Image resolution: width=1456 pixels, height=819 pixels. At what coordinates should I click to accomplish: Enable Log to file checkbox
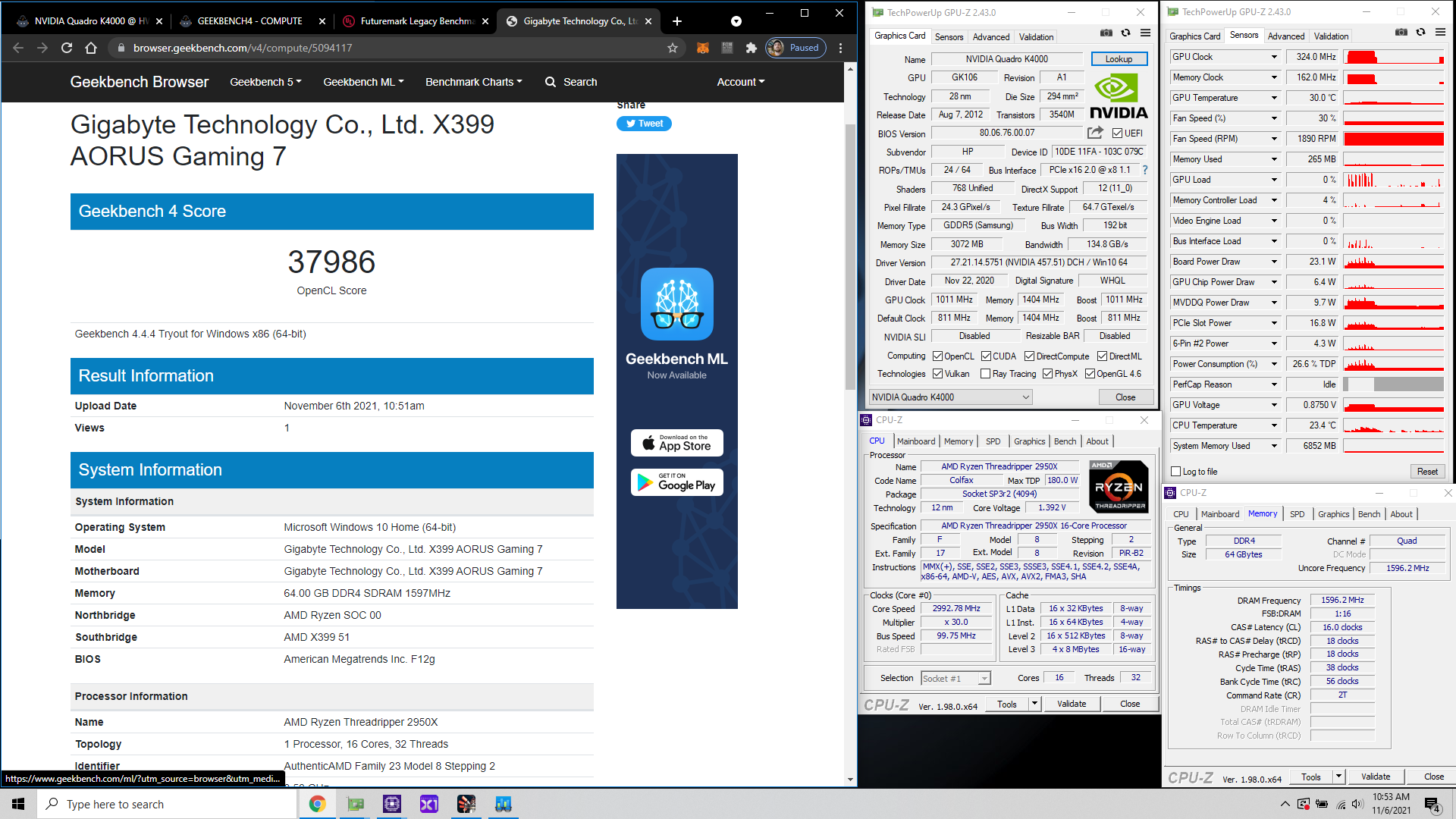[1175, 472]
